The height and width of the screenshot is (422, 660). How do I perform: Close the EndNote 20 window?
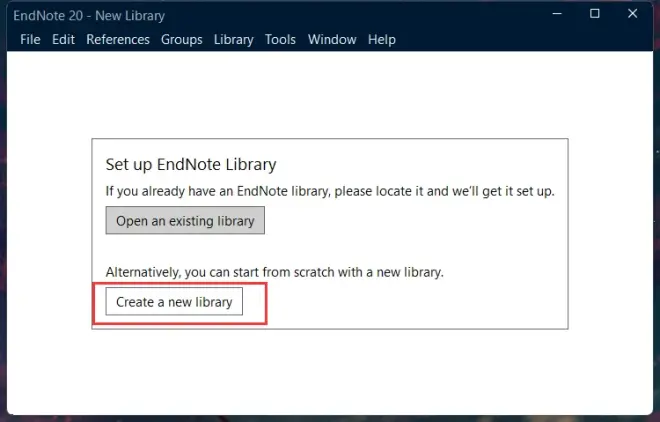pyautogui.click(x=633, y=14)
